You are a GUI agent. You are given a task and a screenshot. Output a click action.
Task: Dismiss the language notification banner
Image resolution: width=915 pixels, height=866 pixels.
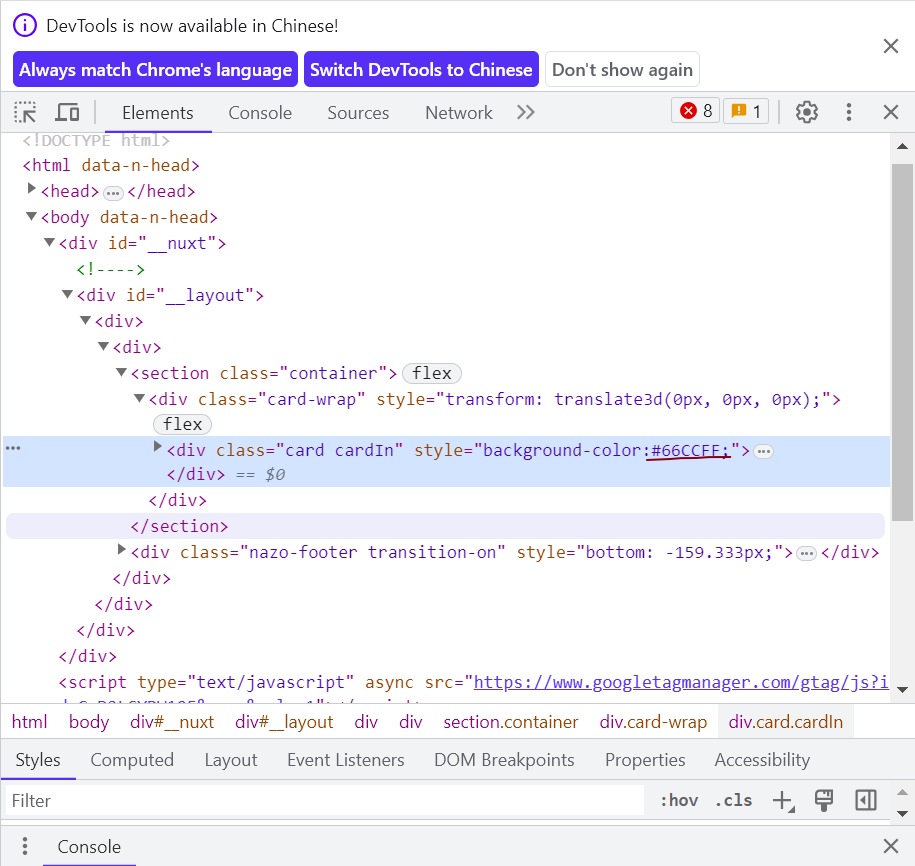click(x=890, y=46)
